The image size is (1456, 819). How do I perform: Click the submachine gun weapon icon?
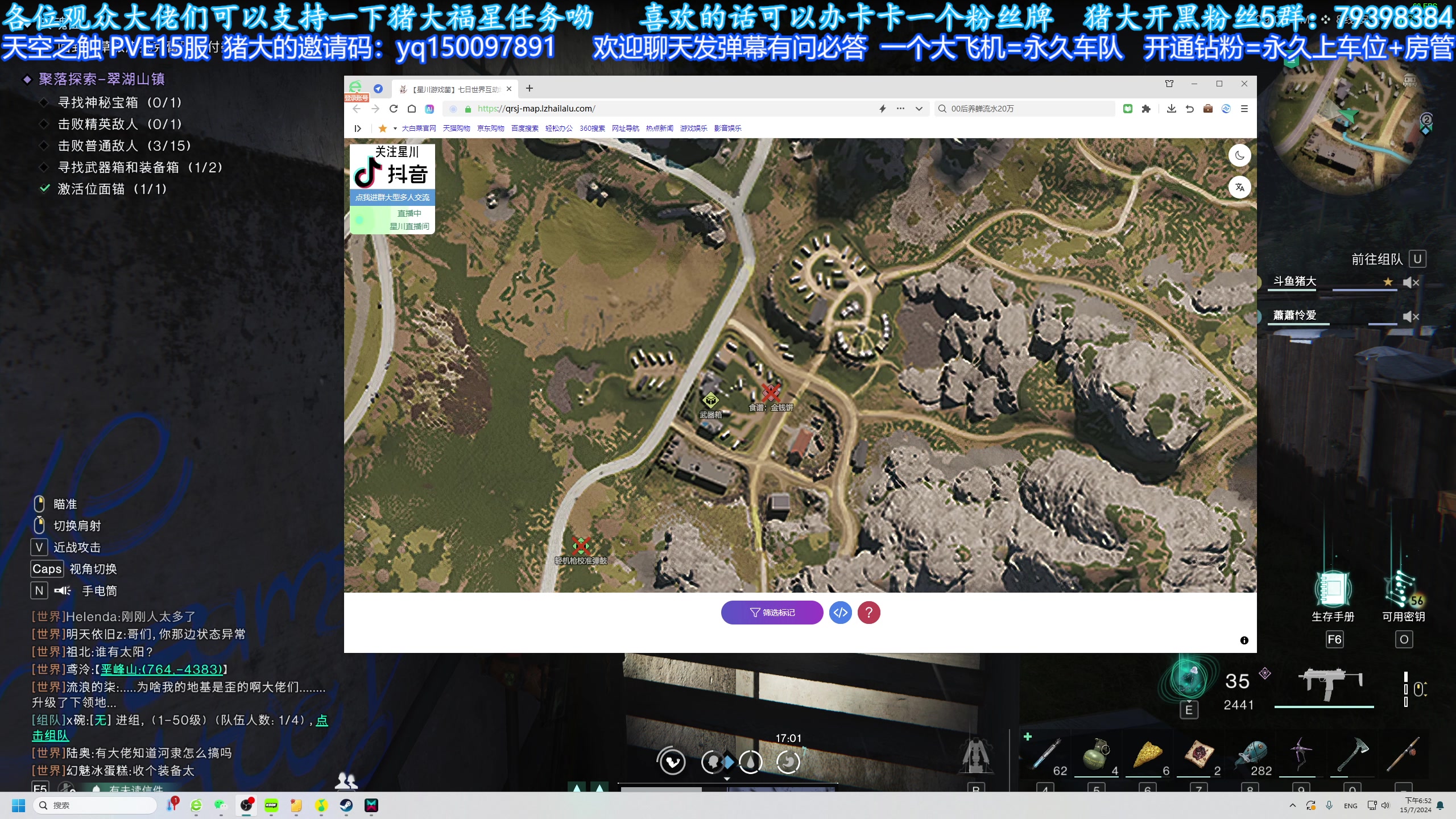pyautogui.click(x=1330, y=684)
